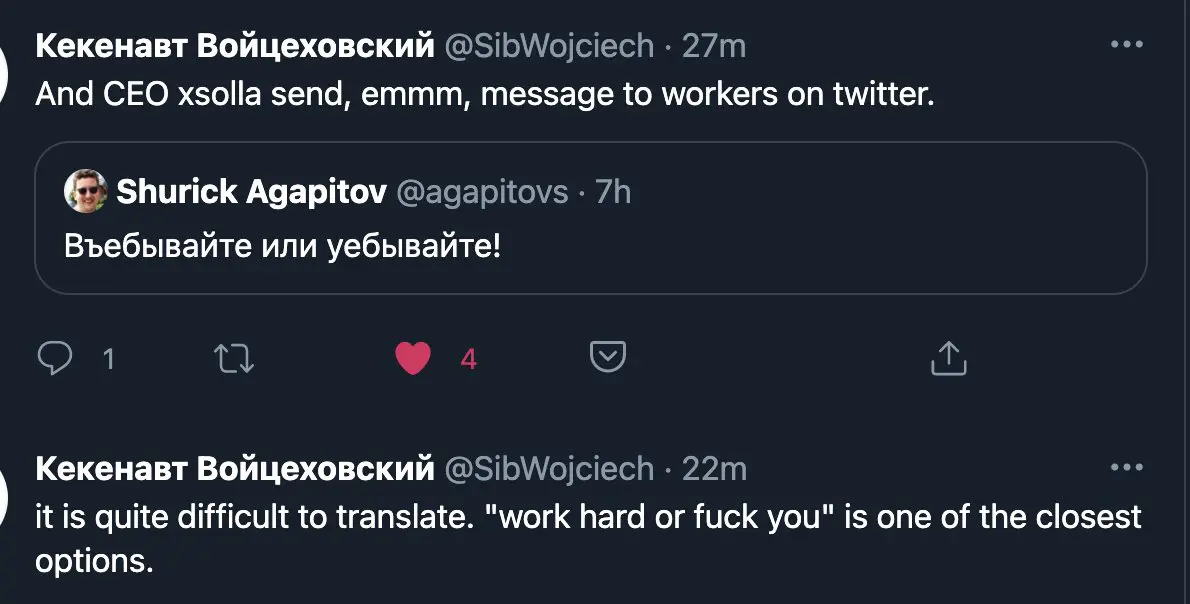1190x604 pixels.
Task: Unlike the tweet via the red heart
Action: click(x=413, y=358)
